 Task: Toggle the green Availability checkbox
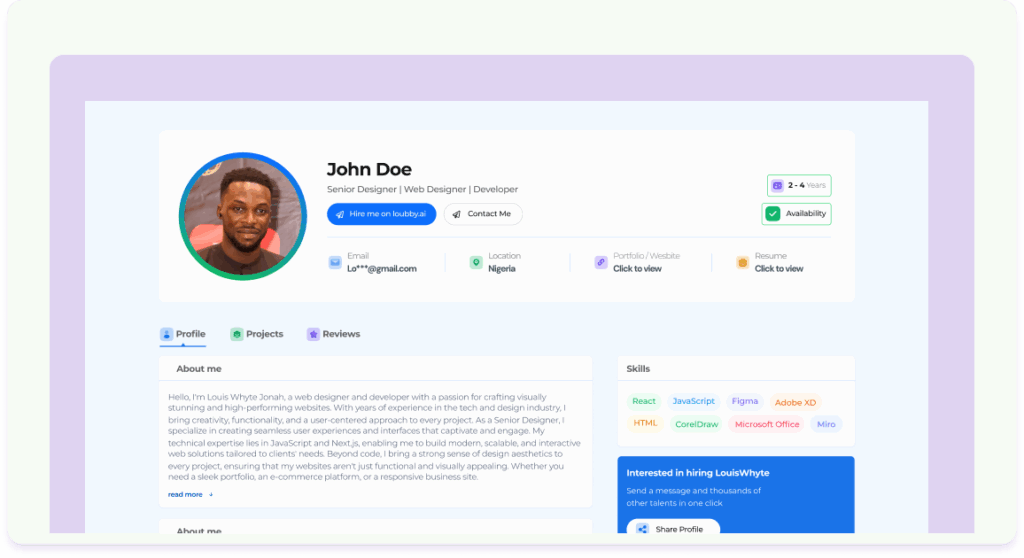point(773,213)
